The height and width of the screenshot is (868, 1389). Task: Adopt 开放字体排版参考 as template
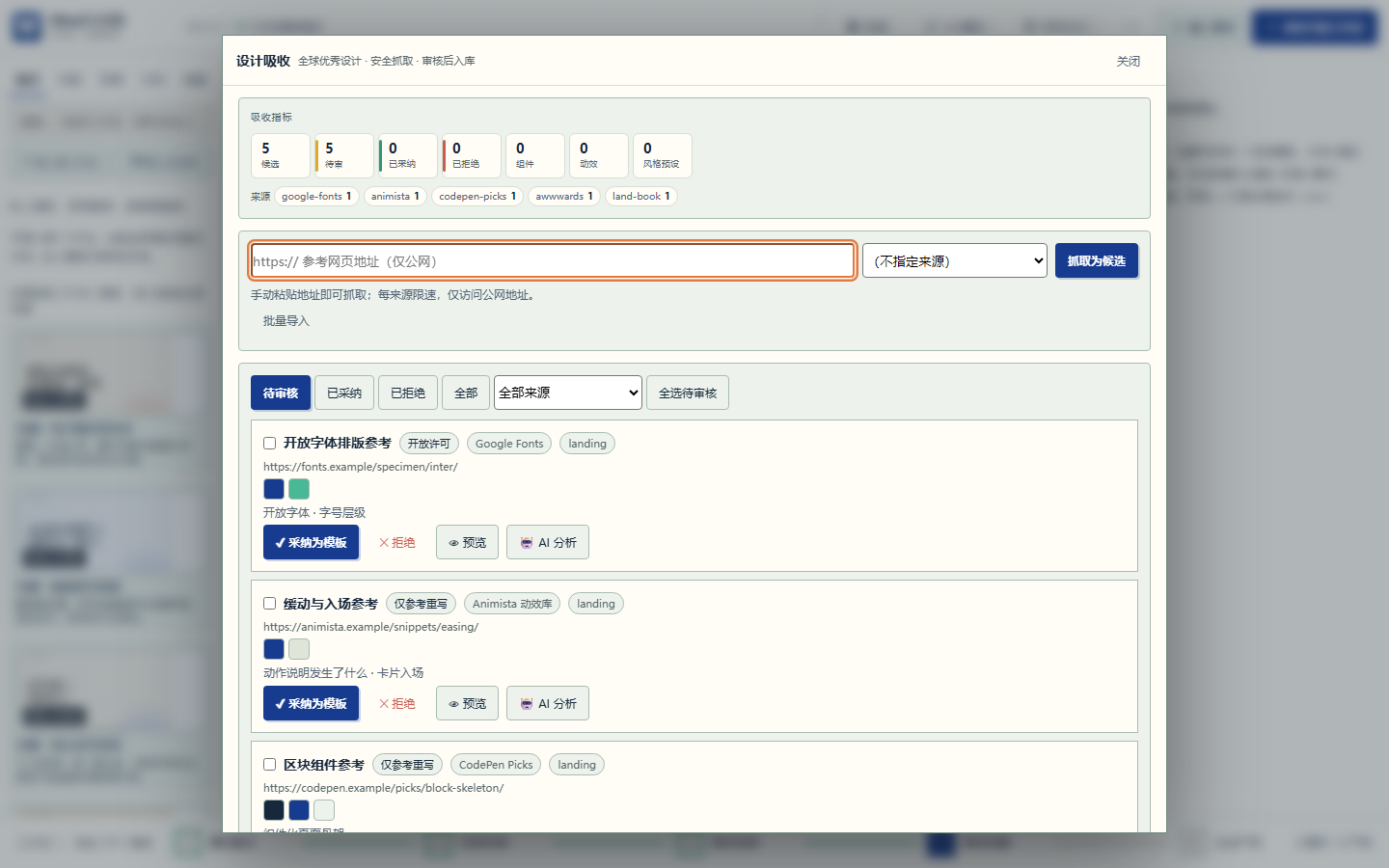coord(312,542)
